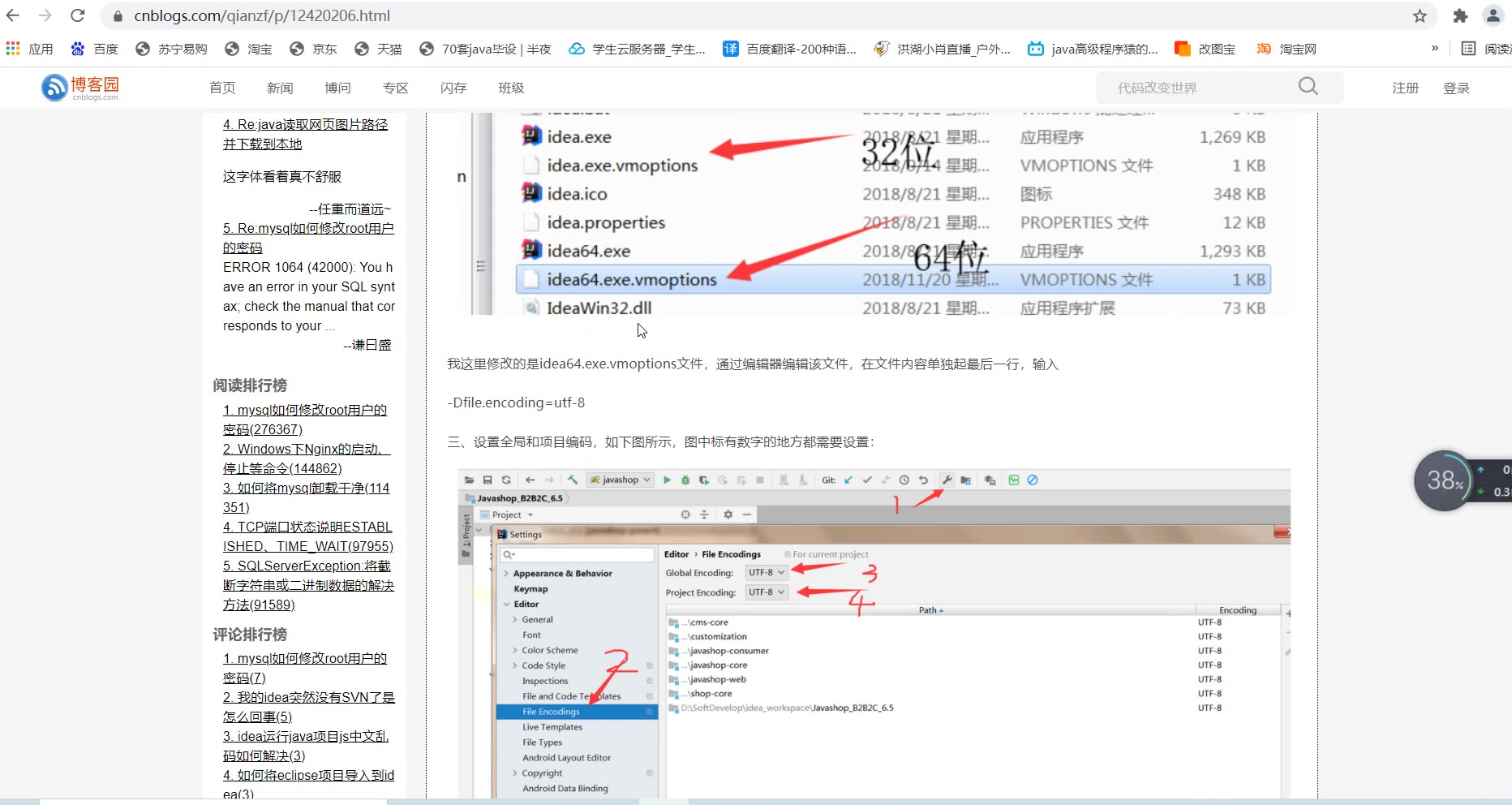Reload the current page
Screen dimensions: 1512x805
[x=78, y=15]
